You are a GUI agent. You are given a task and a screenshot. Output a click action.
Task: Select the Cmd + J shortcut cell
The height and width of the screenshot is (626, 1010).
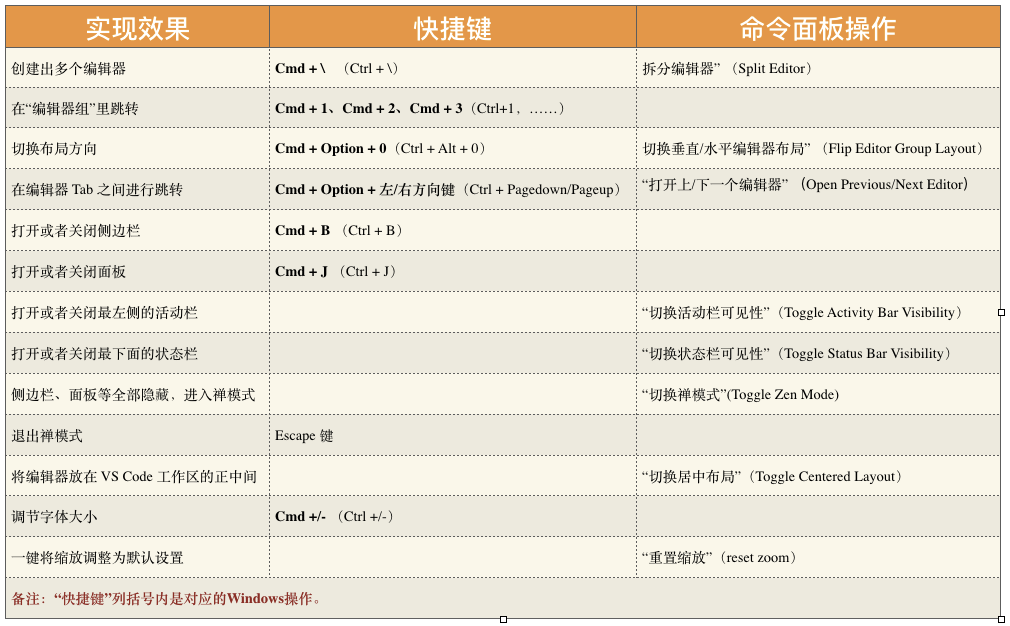click(453, 271)
